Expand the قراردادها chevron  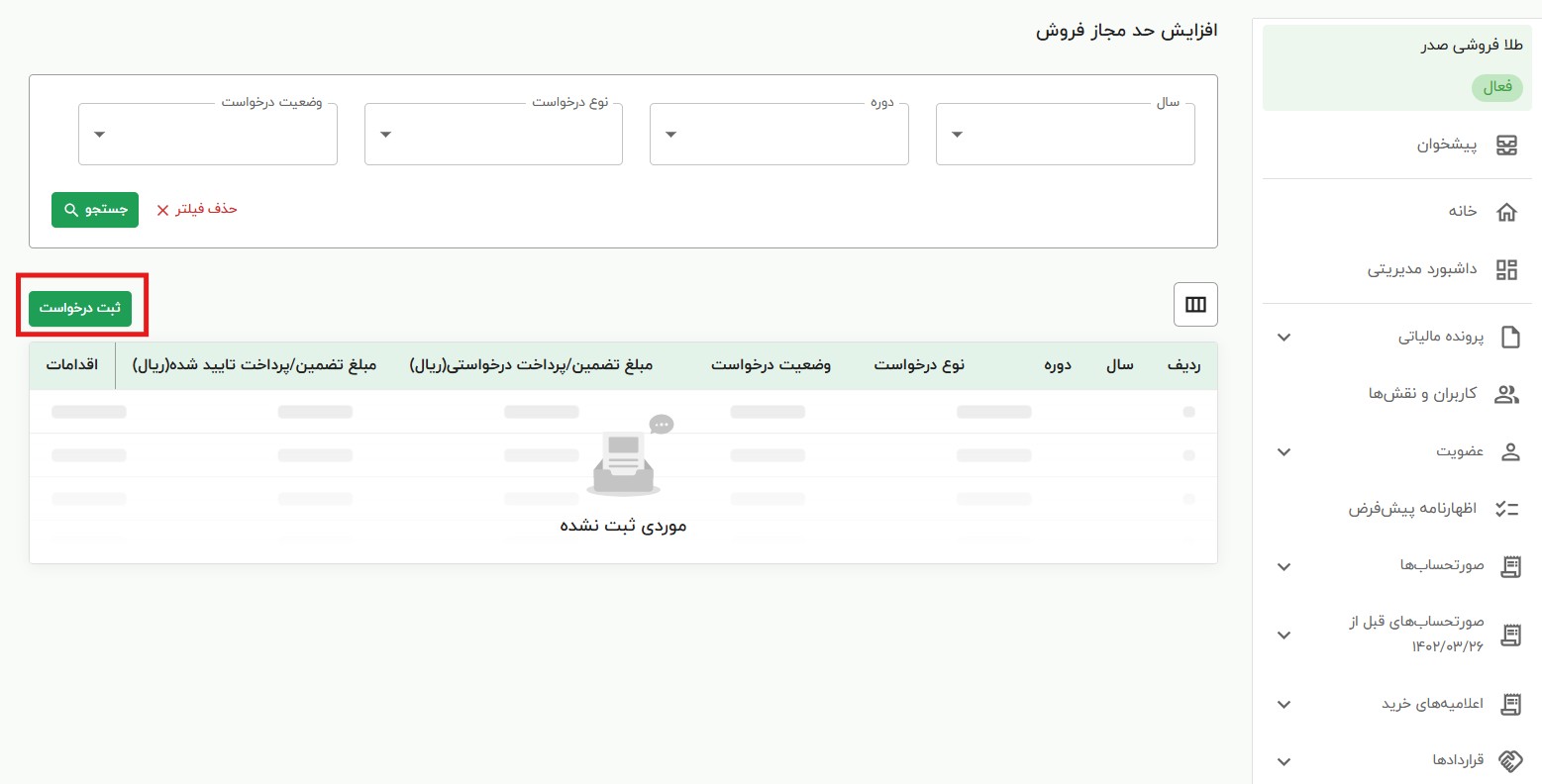(x=1284, y=762)
